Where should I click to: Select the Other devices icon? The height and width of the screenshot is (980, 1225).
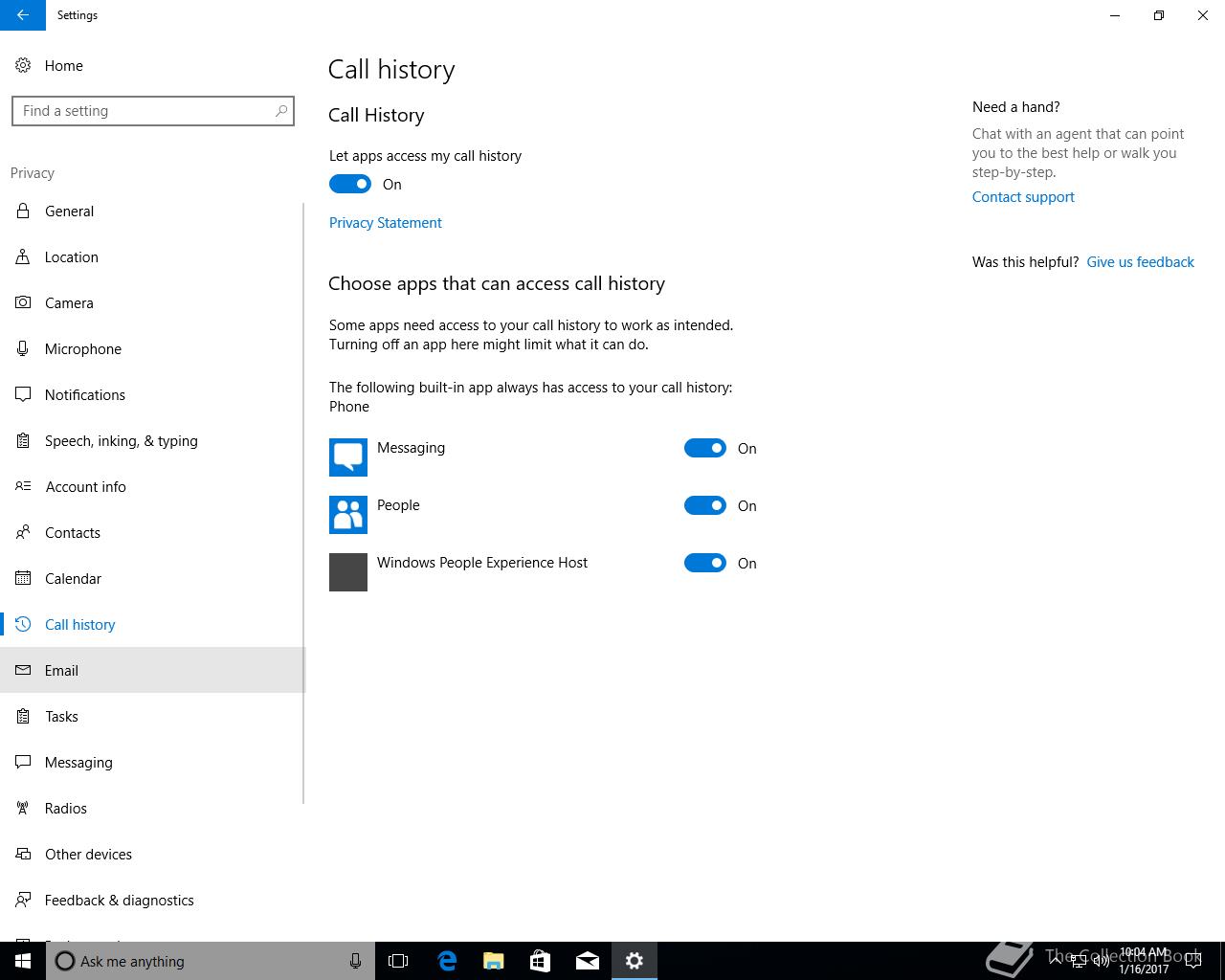click(x=23, y=854)
